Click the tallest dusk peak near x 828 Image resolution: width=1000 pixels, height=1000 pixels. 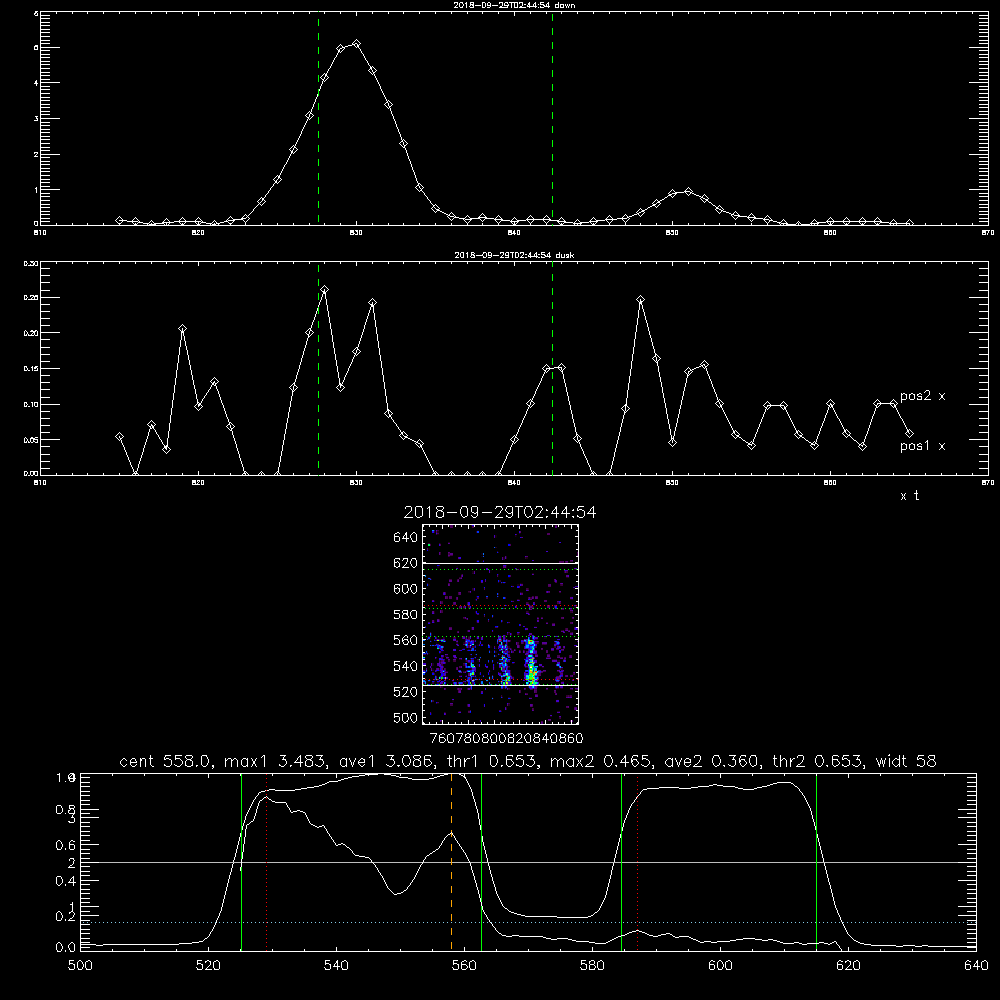pos(325,290)
